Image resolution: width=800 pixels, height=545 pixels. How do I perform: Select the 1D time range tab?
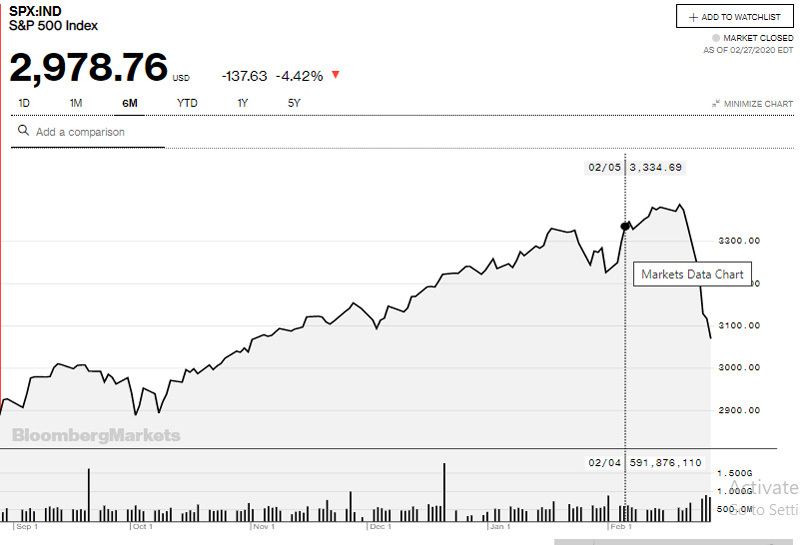tap(25, 103)
